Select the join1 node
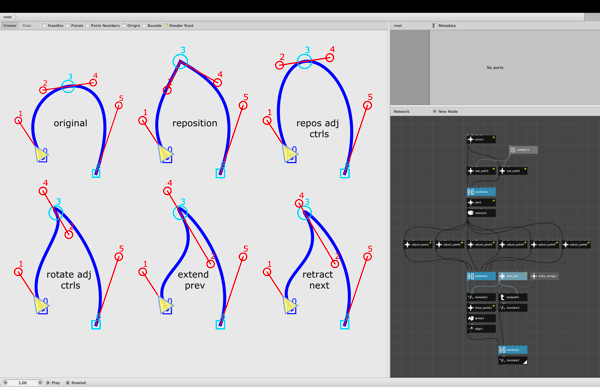Screen dimensions: 600x387 click(481, 202)
